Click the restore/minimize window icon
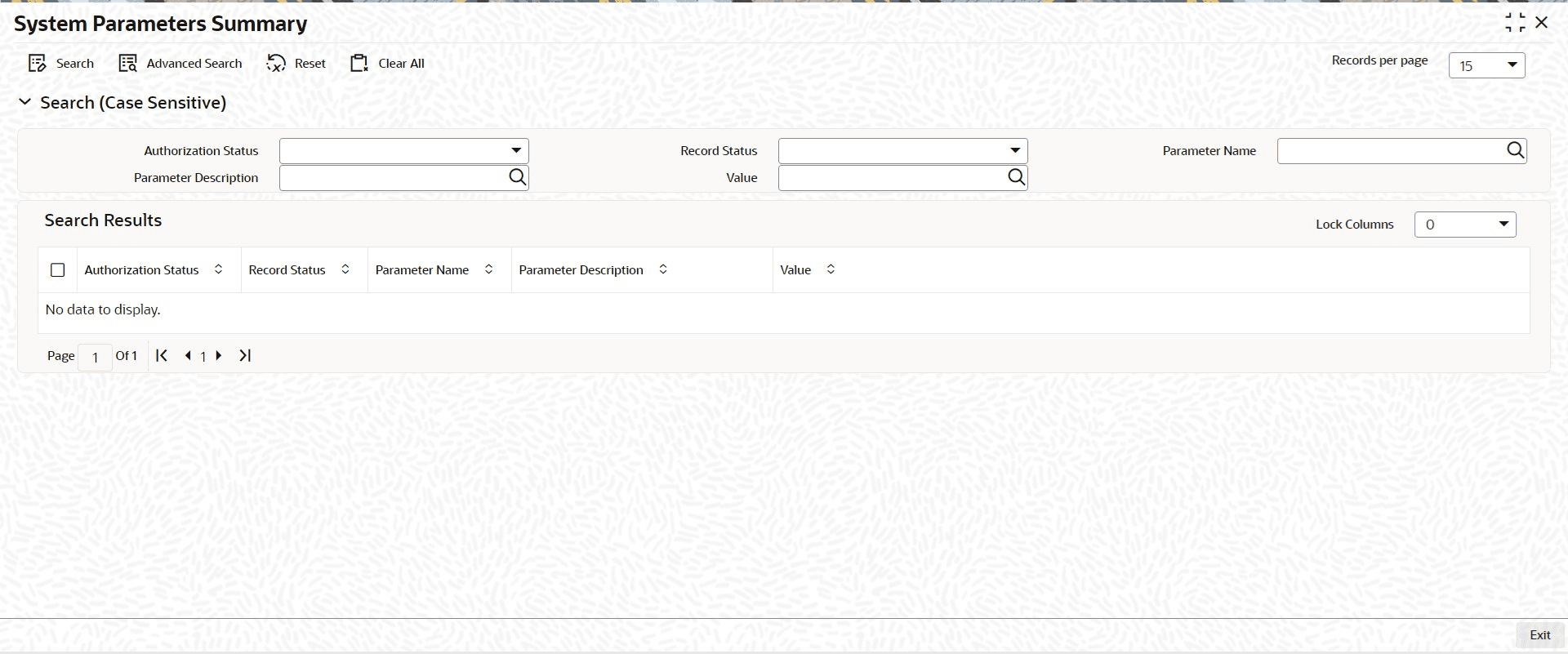 click(1515, 23)
